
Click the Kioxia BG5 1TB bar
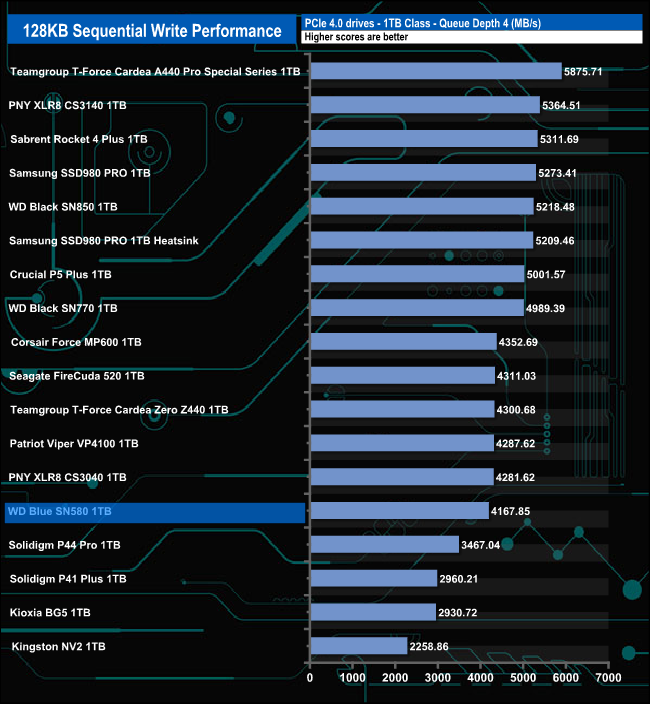pyautogui.click(x=373, y=612)
